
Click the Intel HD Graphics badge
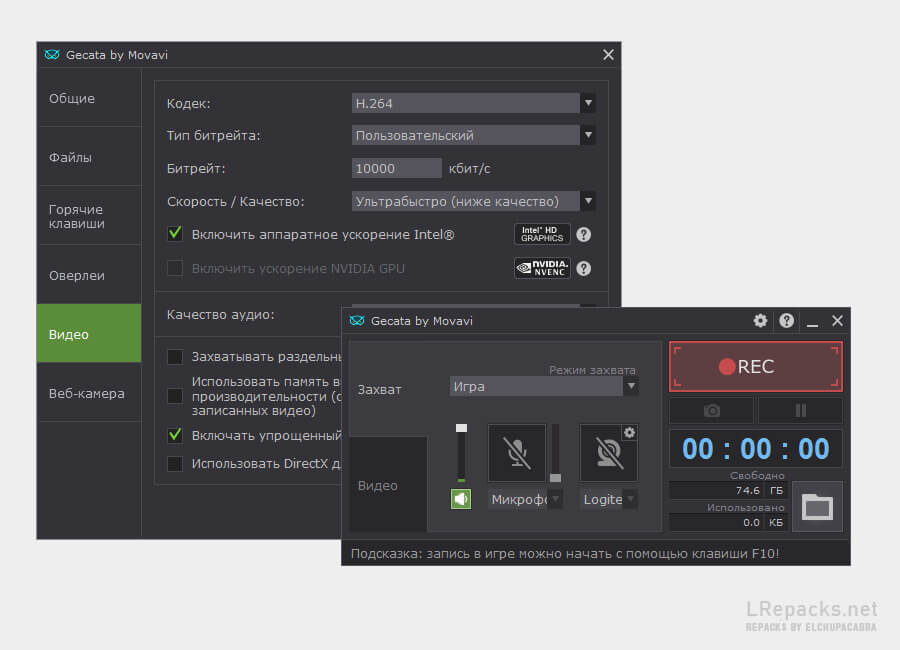542,234
